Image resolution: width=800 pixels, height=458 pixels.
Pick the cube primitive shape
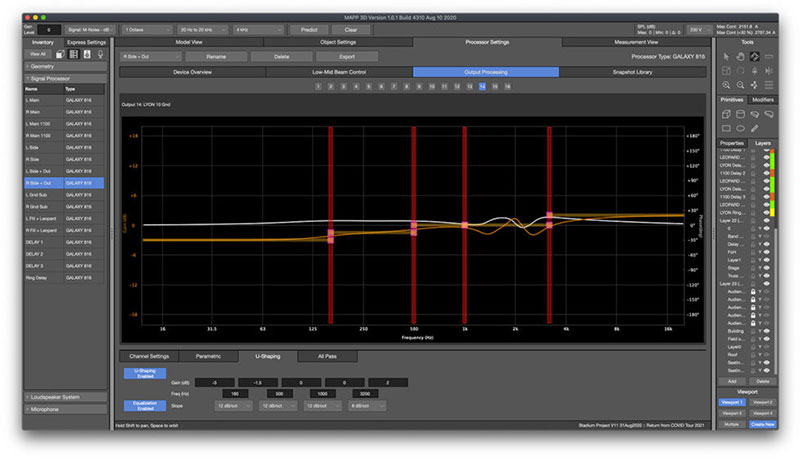(726, 114)
